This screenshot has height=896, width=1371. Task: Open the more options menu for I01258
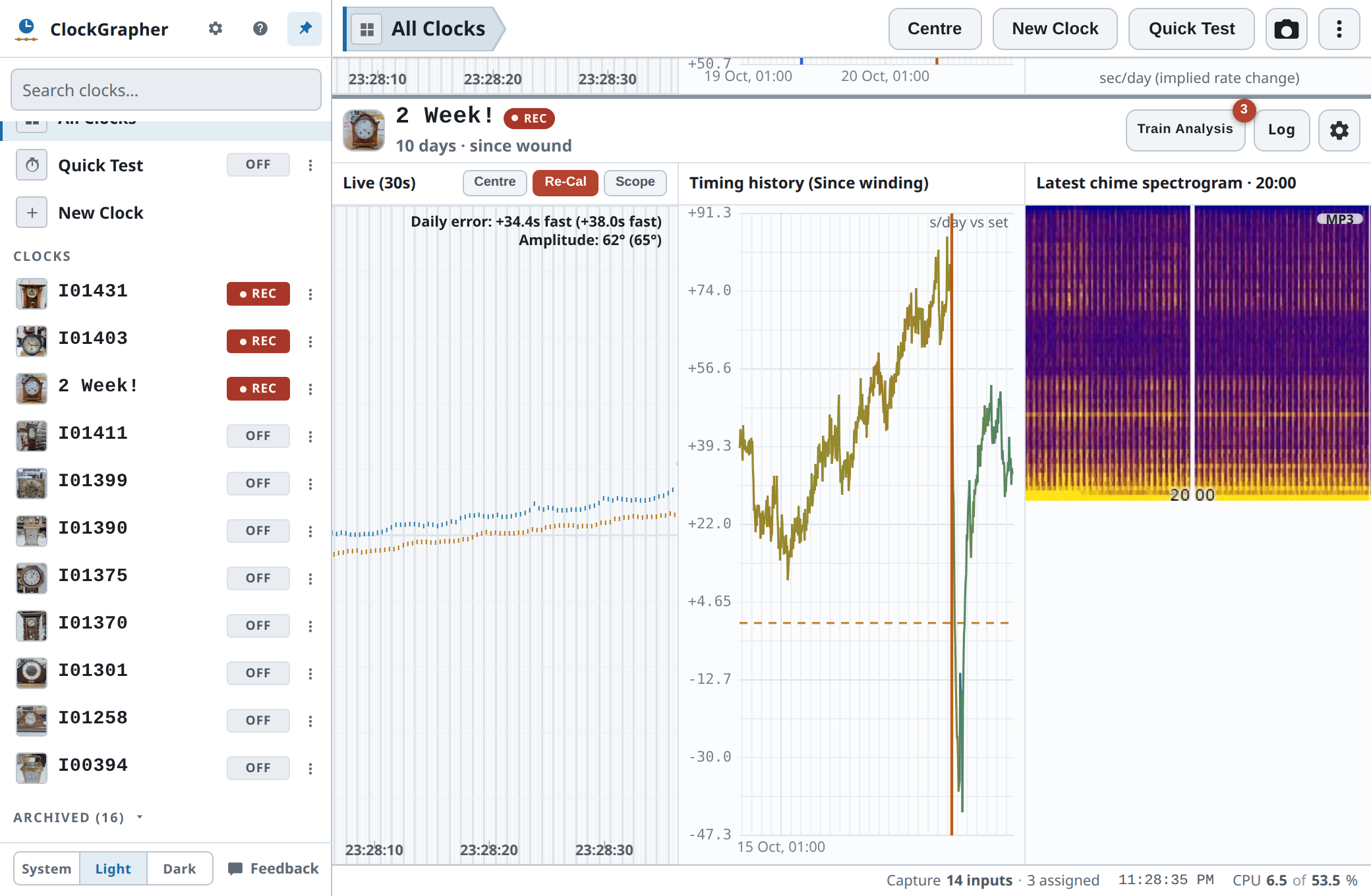(x=310, y=721)
